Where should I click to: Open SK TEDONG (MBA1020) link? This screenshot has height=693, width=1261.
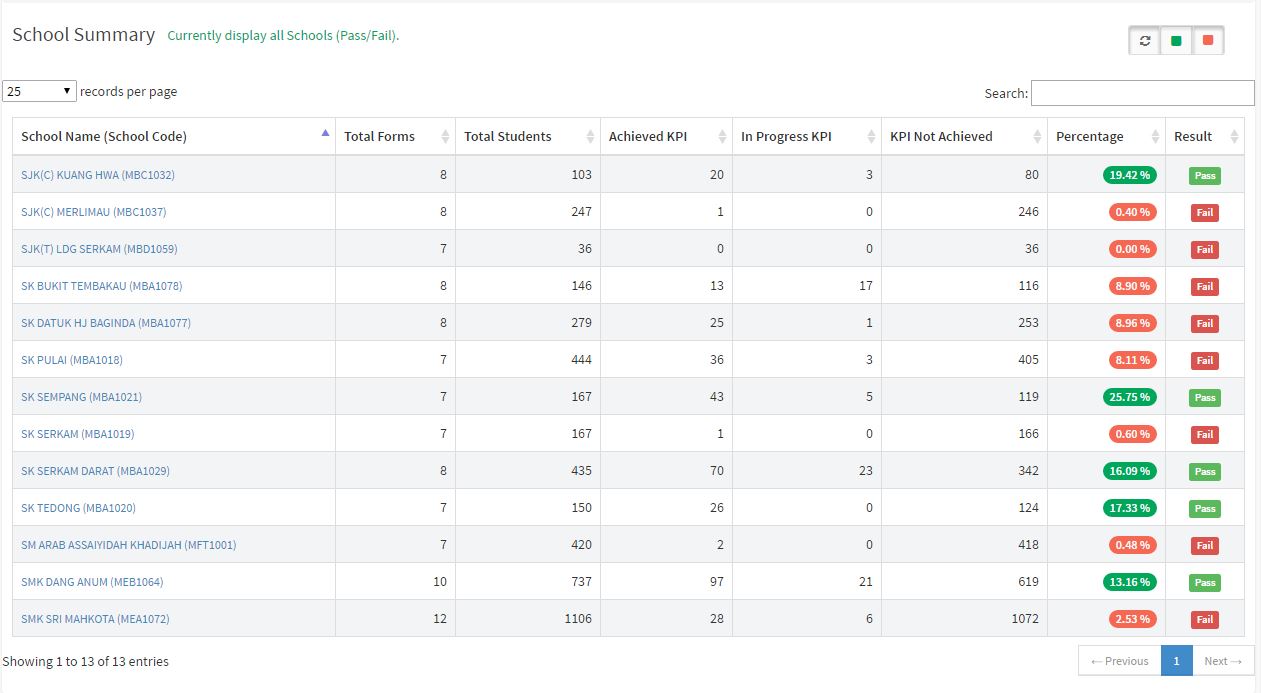tap(78, 508)
